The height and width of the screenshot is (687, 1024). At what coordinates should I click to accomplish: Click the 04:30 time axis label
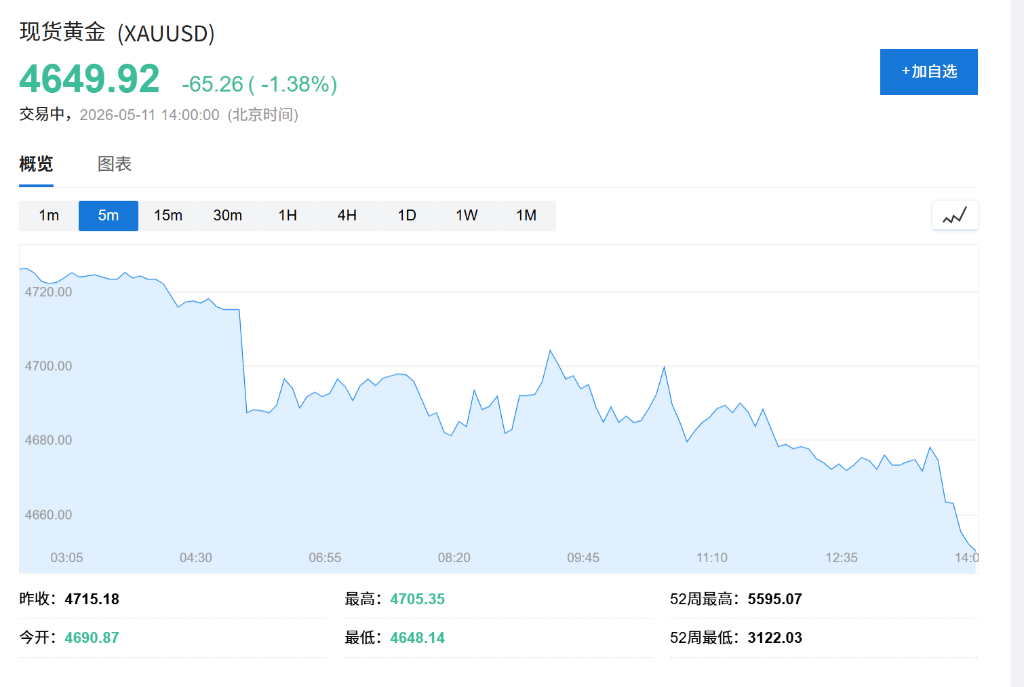click(196, 558)
